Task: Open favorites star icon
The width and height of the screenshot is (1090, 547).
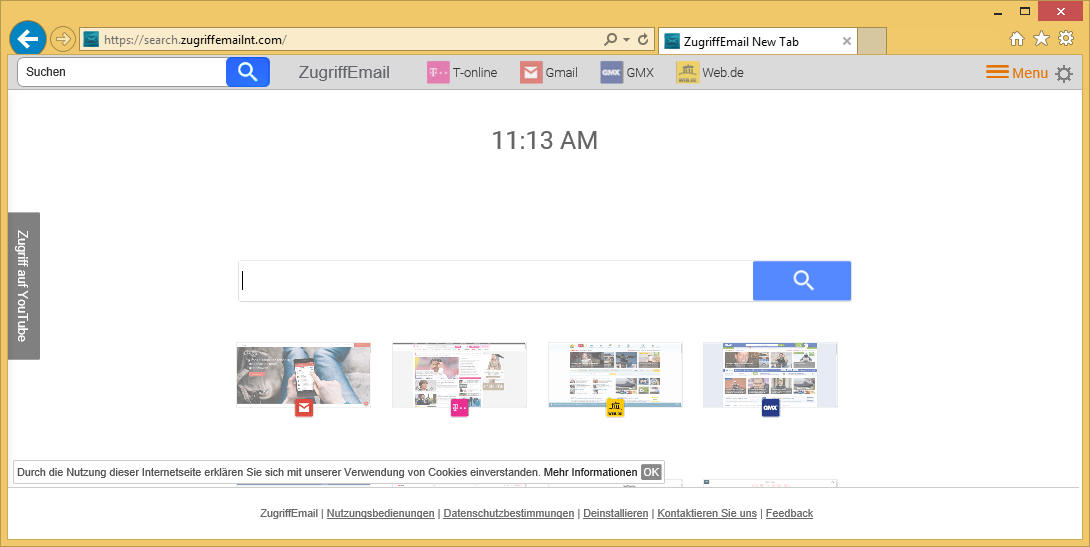Action: (x=1041, y=39)
